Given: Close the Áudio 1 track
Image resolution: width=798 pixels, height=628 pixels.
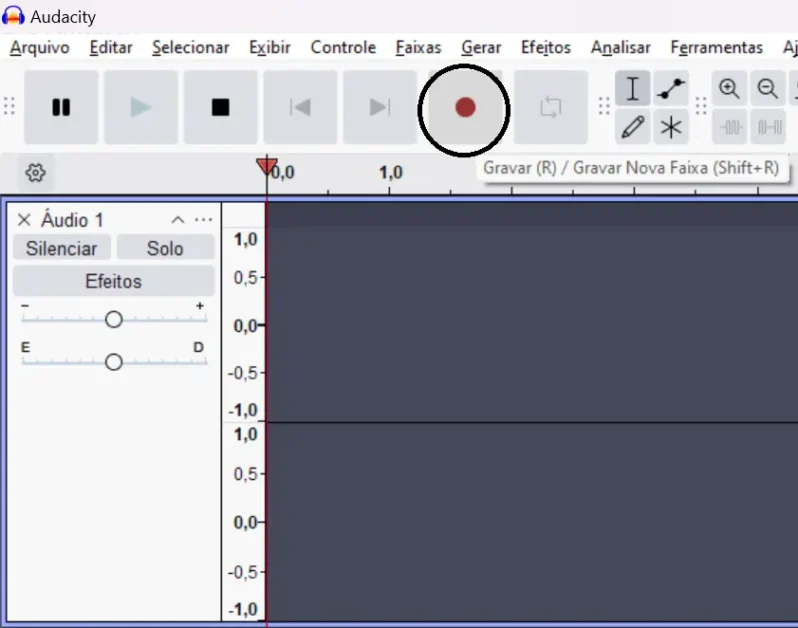Looking at the screenshot, I should tap(24, 220).
